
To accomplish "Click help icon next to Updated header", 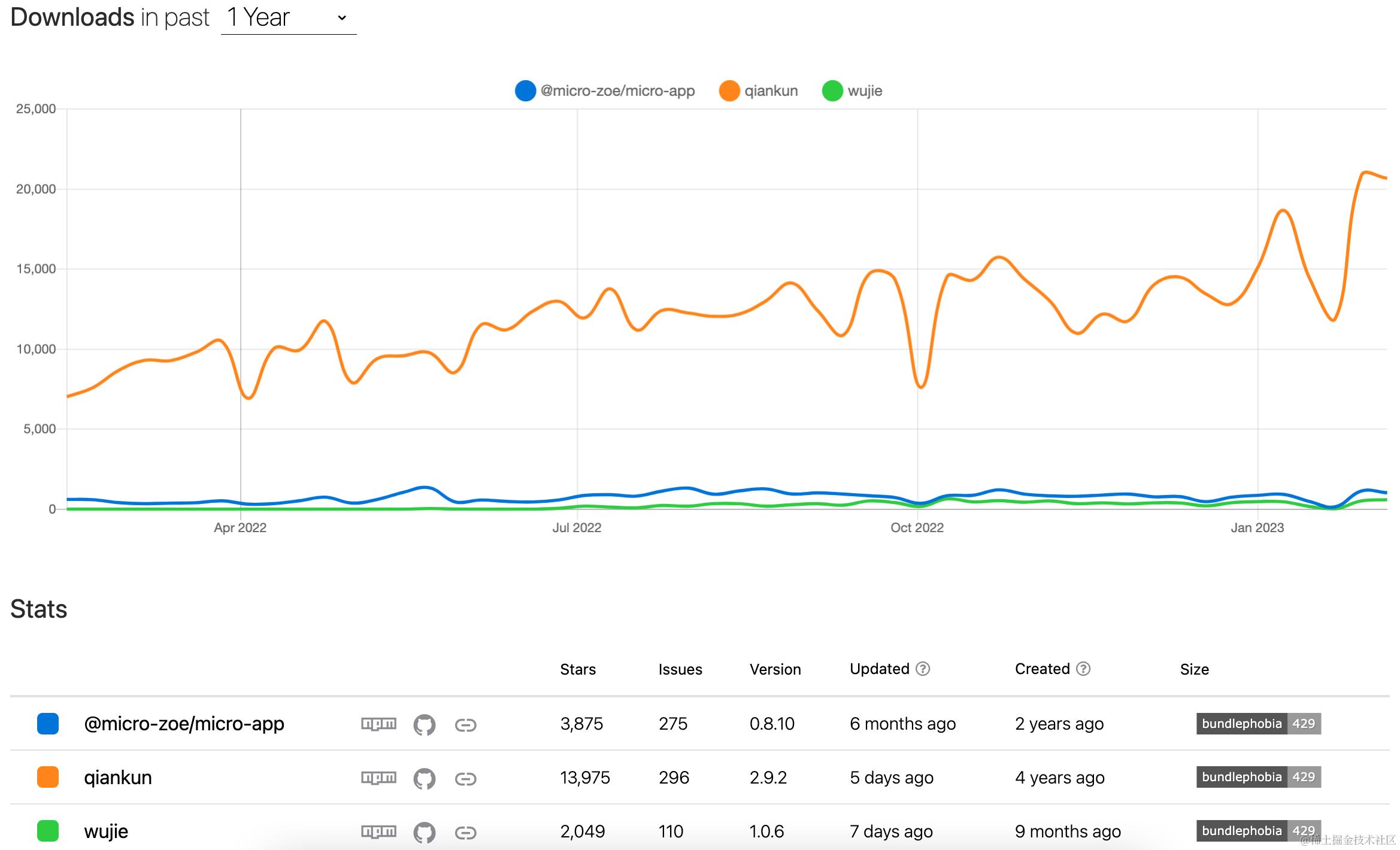I will pos(923,669).
